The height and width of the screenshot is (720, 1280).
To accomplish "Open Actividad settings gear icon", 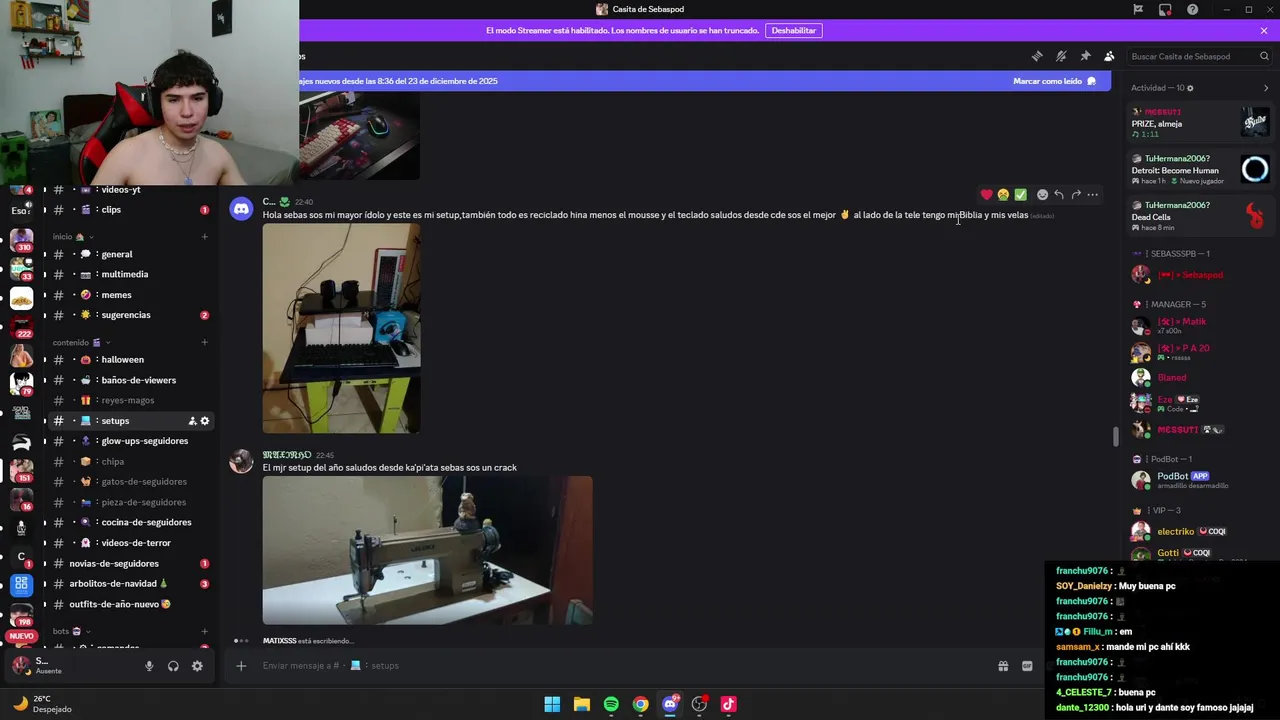I will point(1190,88).
